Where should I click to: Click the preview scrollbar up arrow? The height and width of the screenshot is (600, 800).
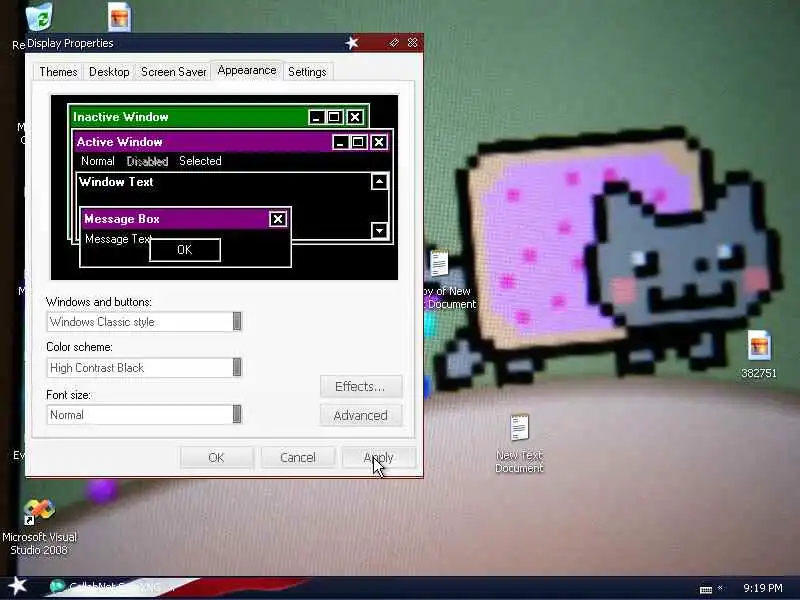(x=380, y=182)
